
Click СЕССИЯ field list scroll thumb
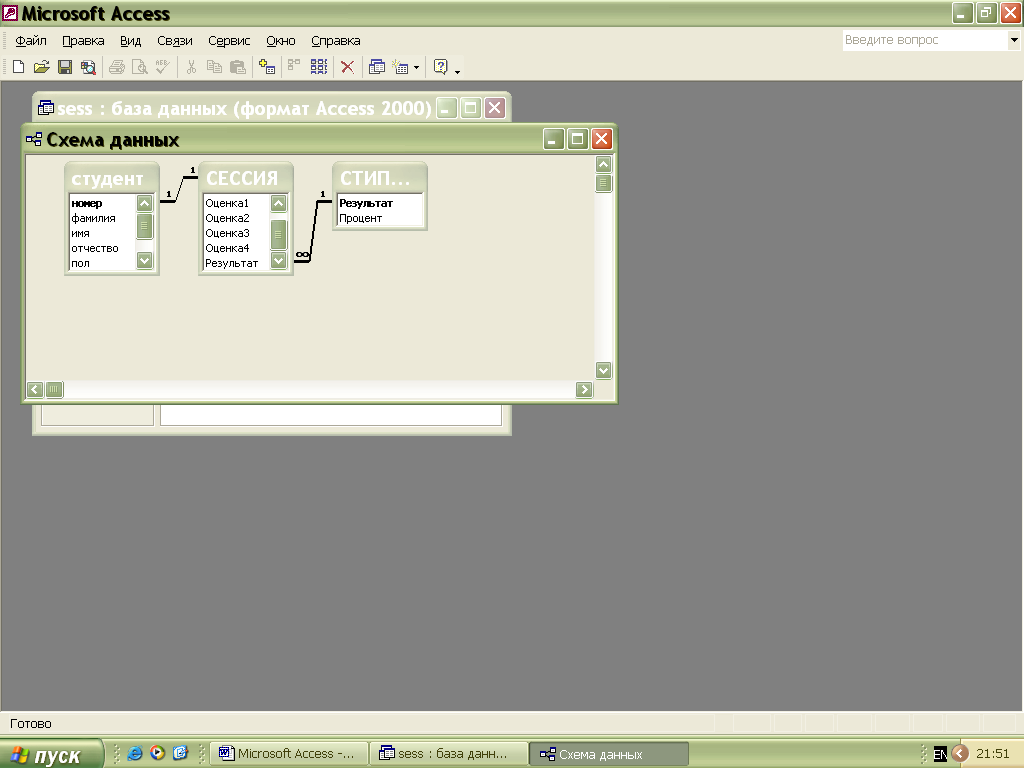pyautogui.click(x=278, y=234)
